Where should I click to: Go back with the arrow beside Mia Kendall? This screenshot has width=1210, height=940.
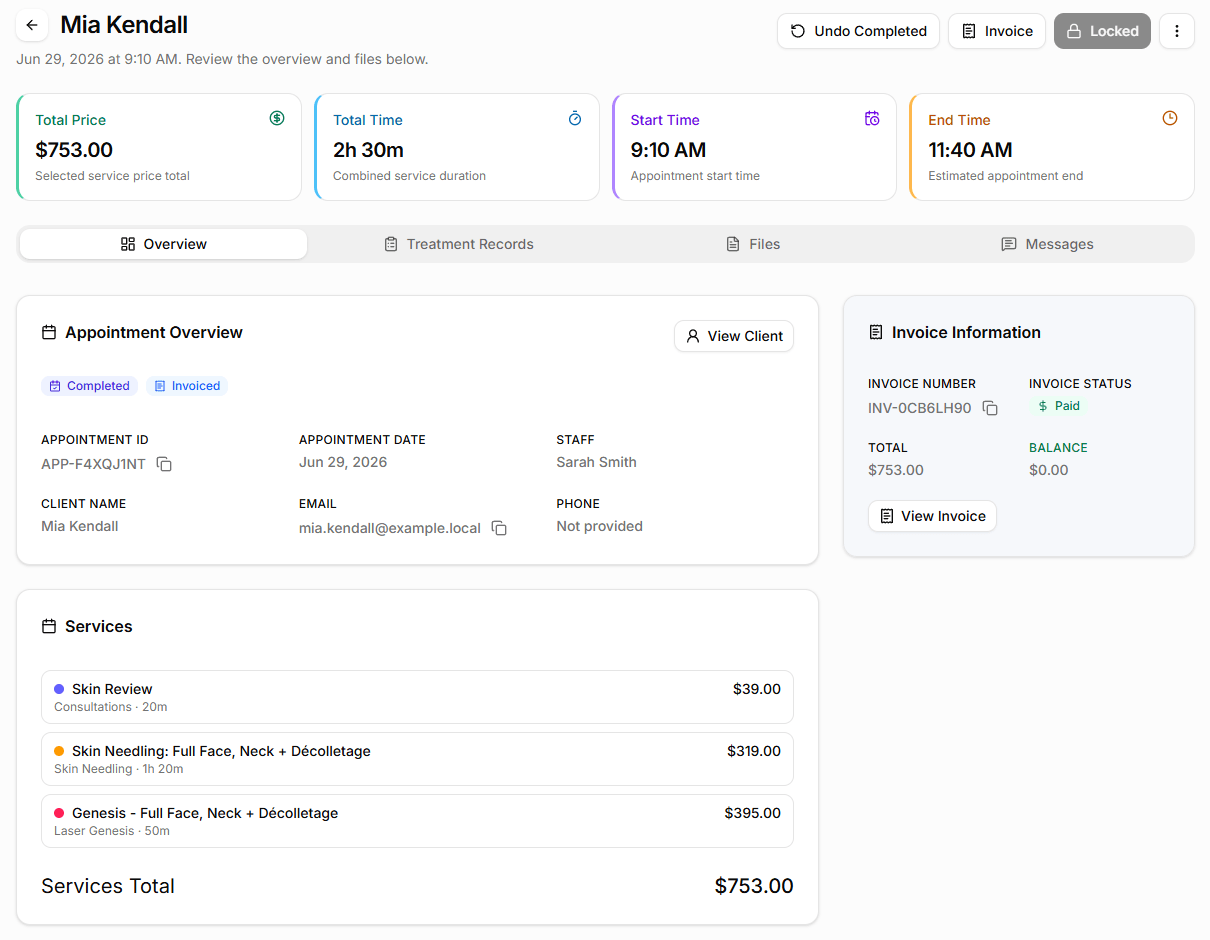[x=32, y=25]
